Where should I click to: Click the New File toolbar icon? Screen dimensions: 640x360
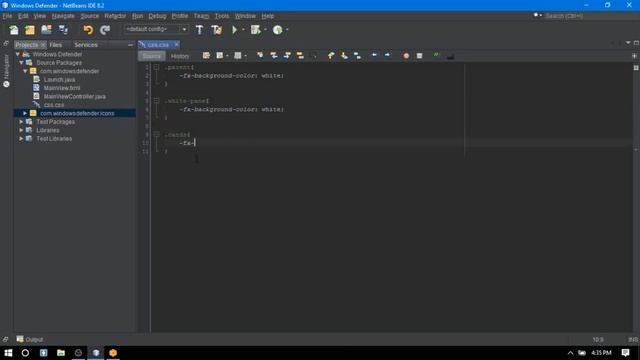[x=13, y=30]
